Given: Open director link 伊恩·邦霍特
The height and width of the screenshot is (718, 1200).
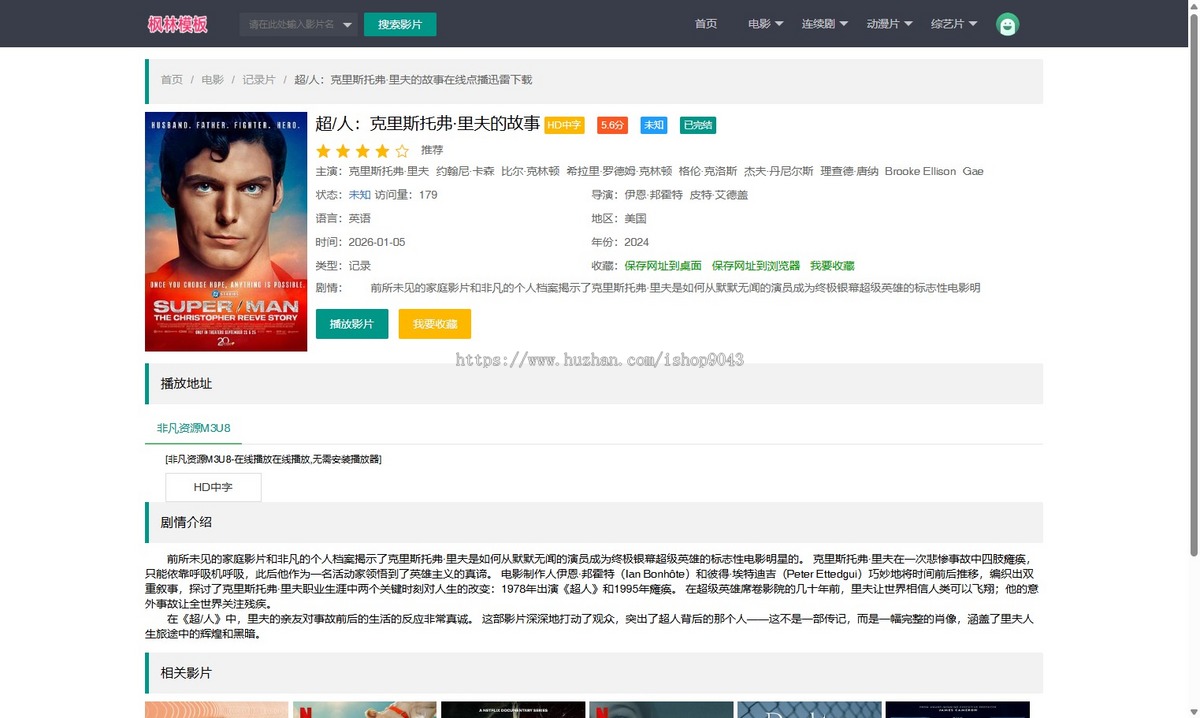Looking at the screenshot, I should click(653, 195).
